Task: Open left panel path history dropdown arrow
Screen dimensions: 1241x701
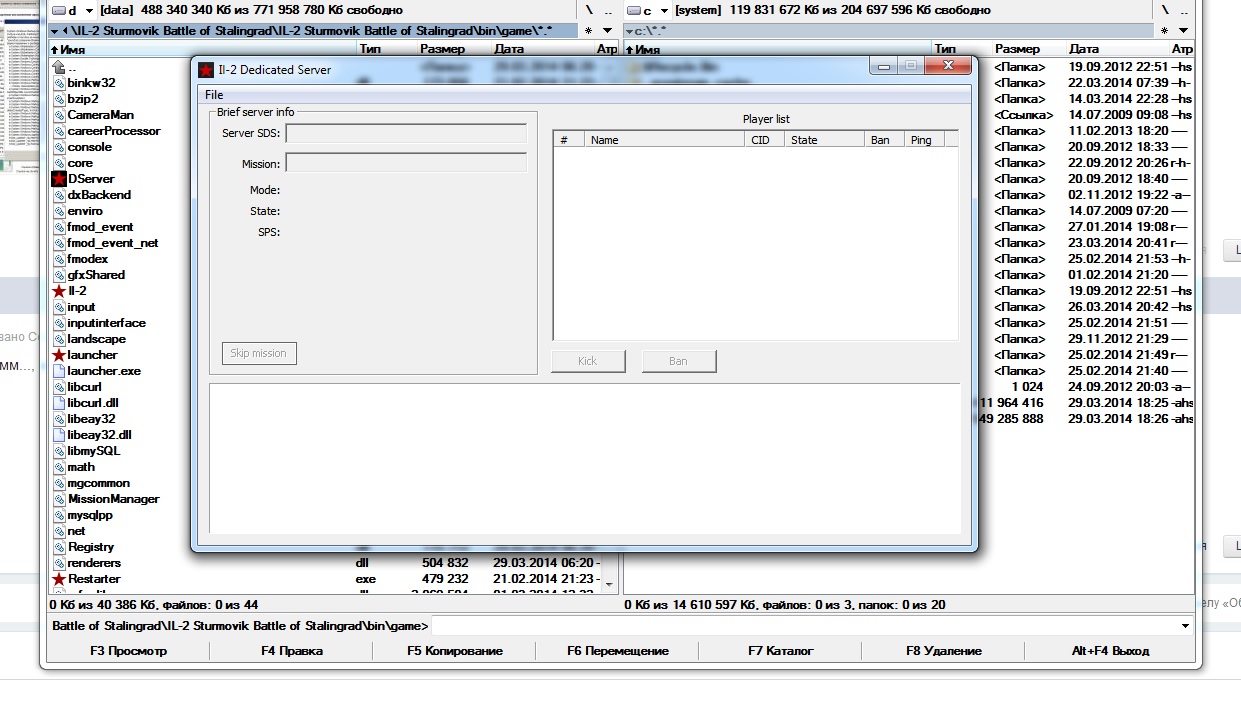Action: click(607, 31)
